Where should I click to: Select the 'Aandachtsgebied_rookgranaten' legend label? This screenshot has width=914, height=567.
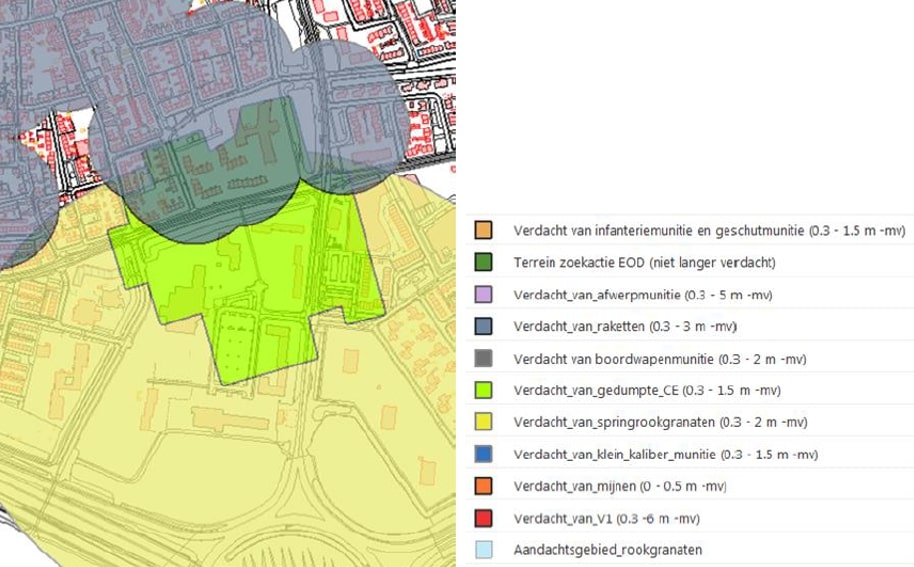pos(608,550)
